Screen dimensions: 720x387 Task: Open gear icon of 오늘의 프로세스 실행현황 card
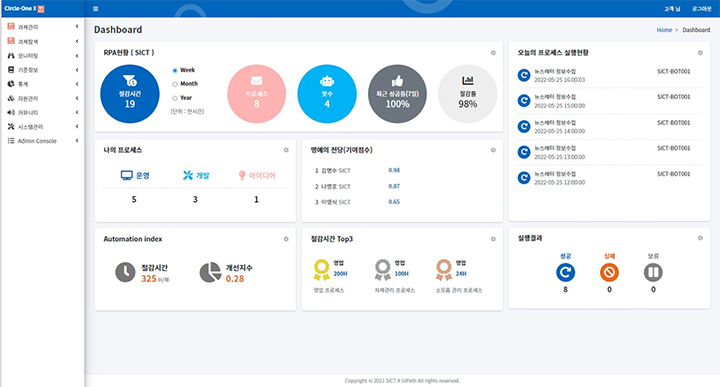700,53
